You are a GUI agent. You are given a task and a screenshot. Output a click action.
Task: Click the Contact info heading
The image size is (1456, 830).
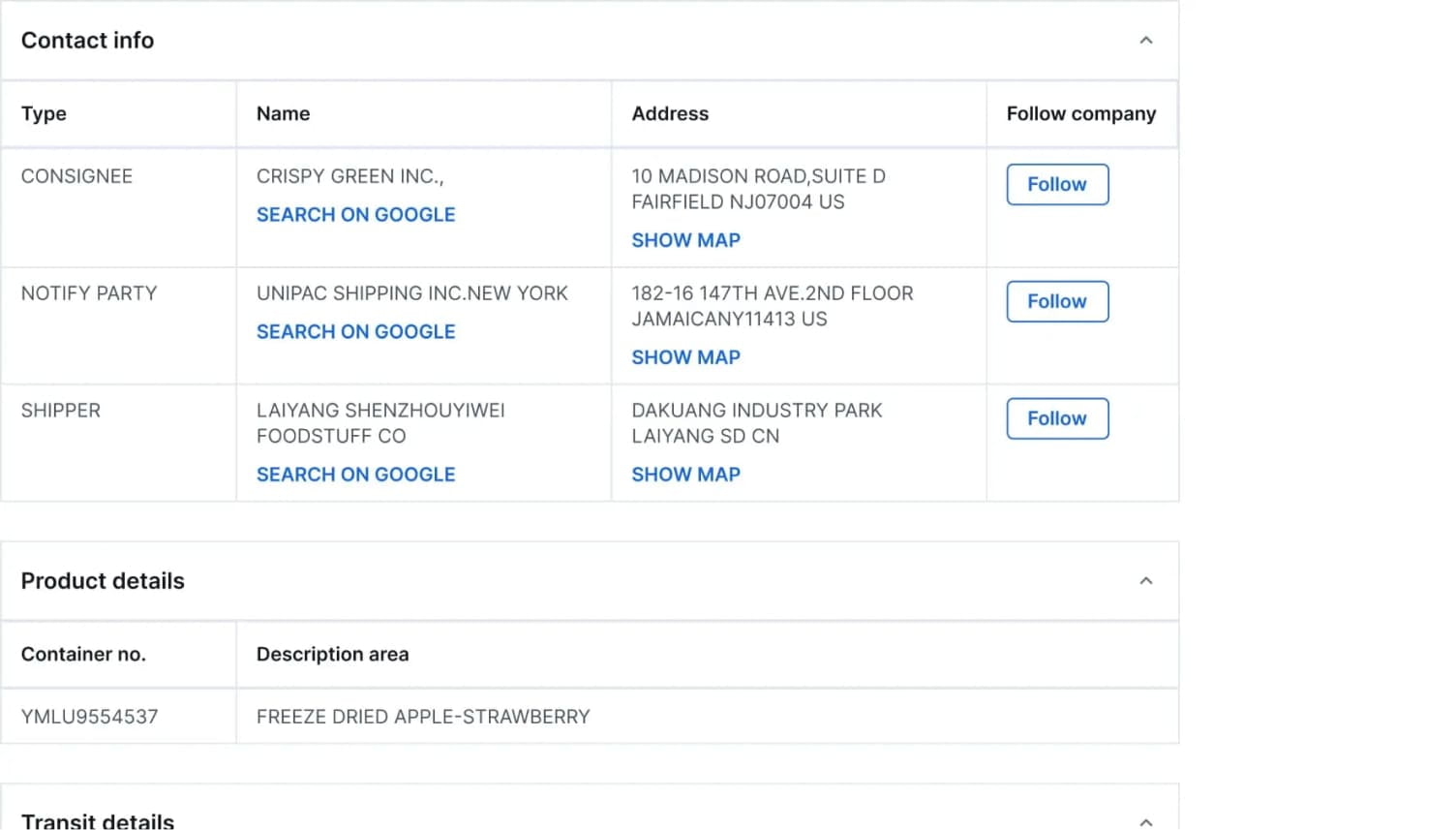(87, 41)
